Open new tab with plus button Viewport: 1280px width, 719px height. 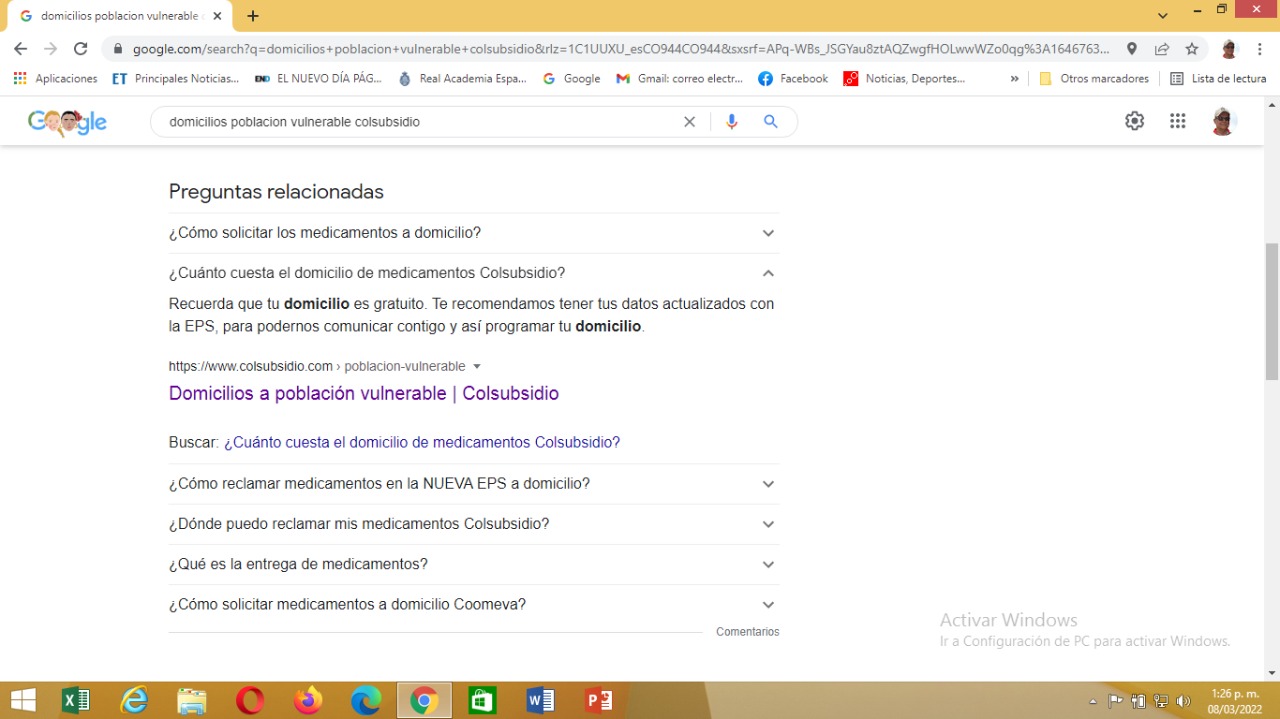[253, 16]
